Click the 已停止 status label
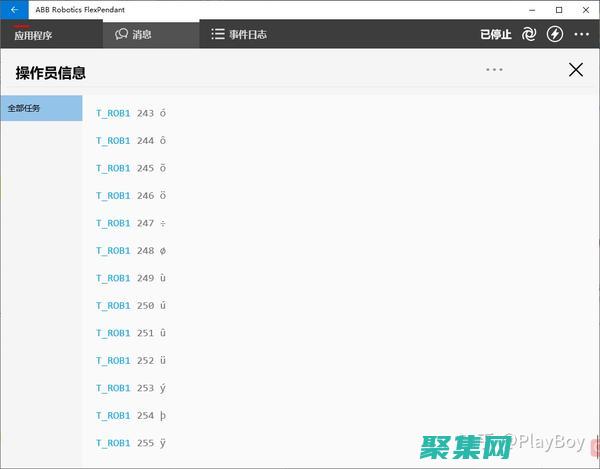 pyautogui.click(x=495, y=34)
